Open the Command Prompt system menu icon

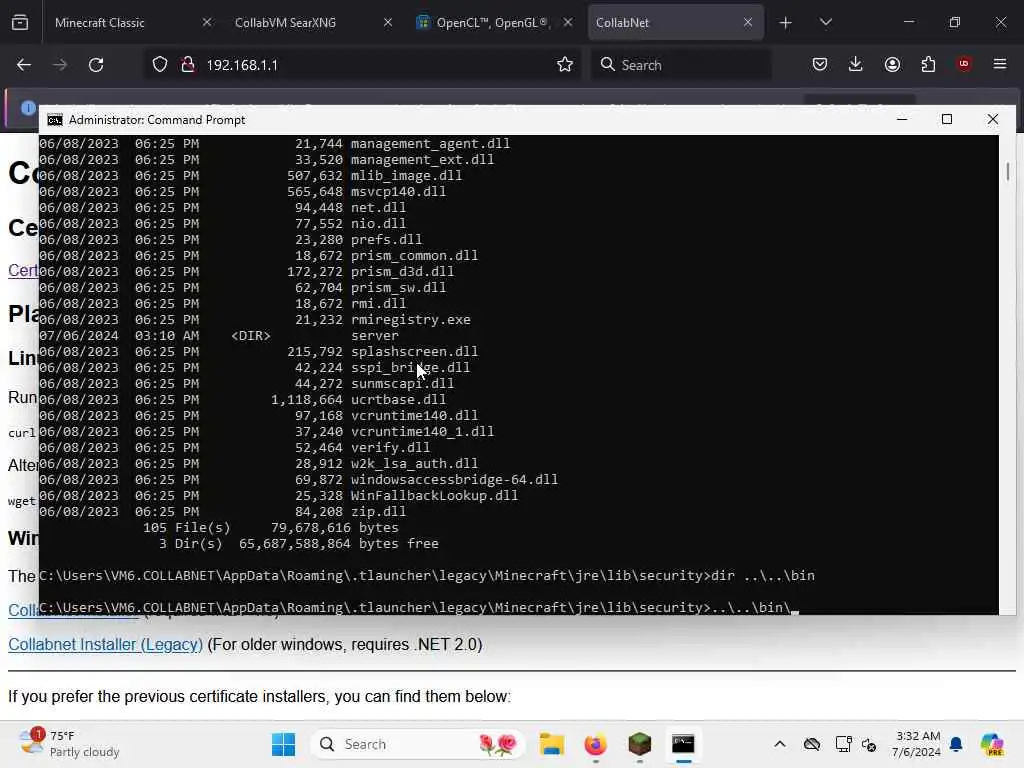tap(55, 120)
